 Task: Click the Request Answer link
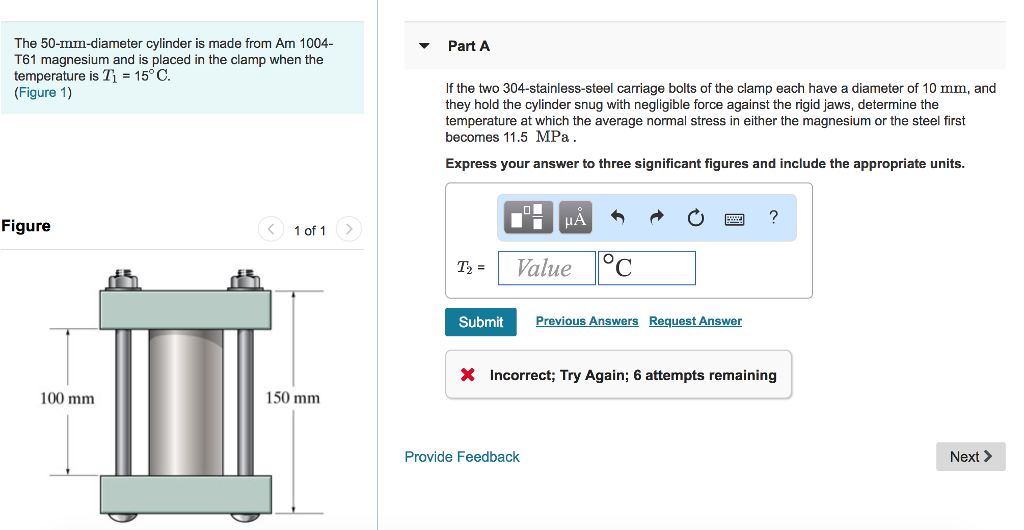point(696,321)
